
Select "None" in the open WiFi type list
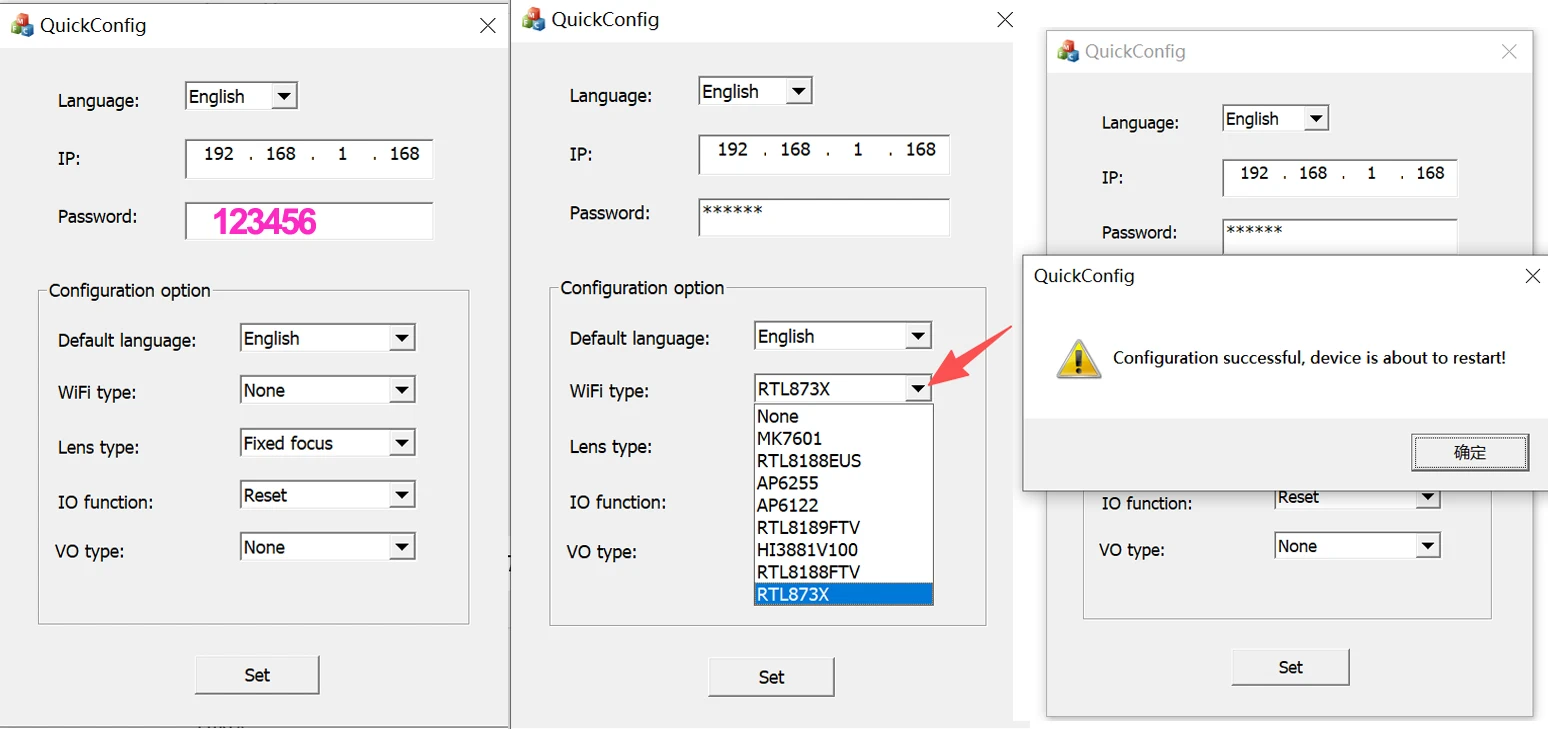coord(778,416)
